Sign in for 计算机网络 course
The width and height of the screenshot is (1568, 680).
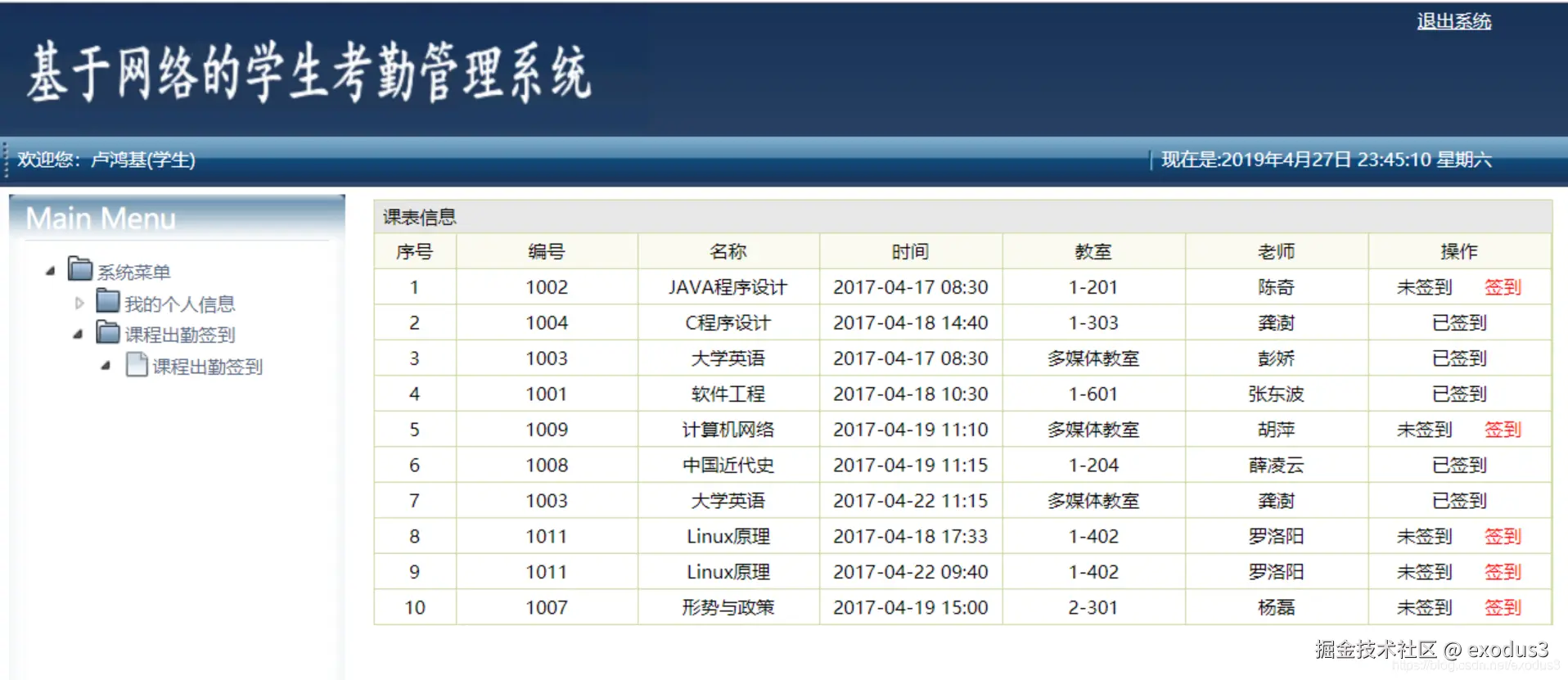[x=1503, y=430]
